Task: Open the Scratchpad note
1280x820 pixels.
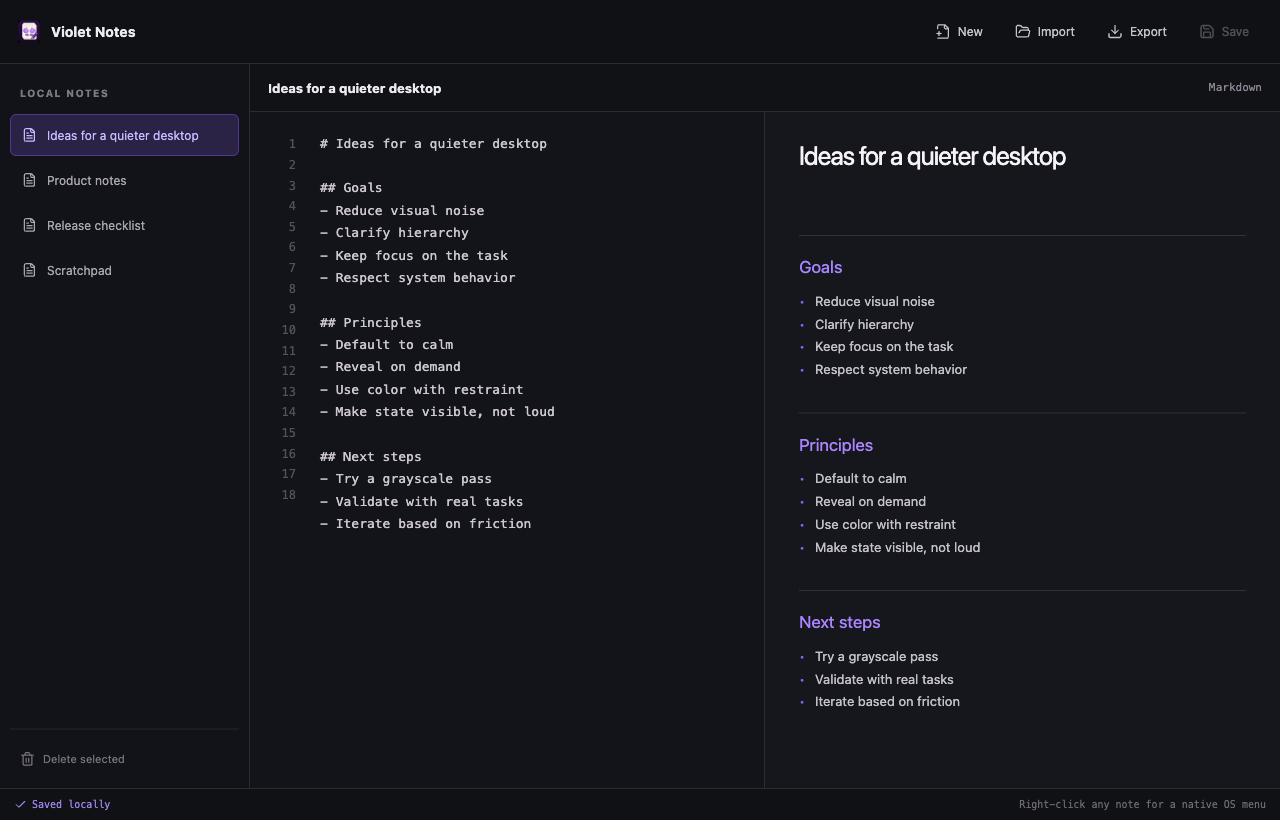Action: point(124,270)
